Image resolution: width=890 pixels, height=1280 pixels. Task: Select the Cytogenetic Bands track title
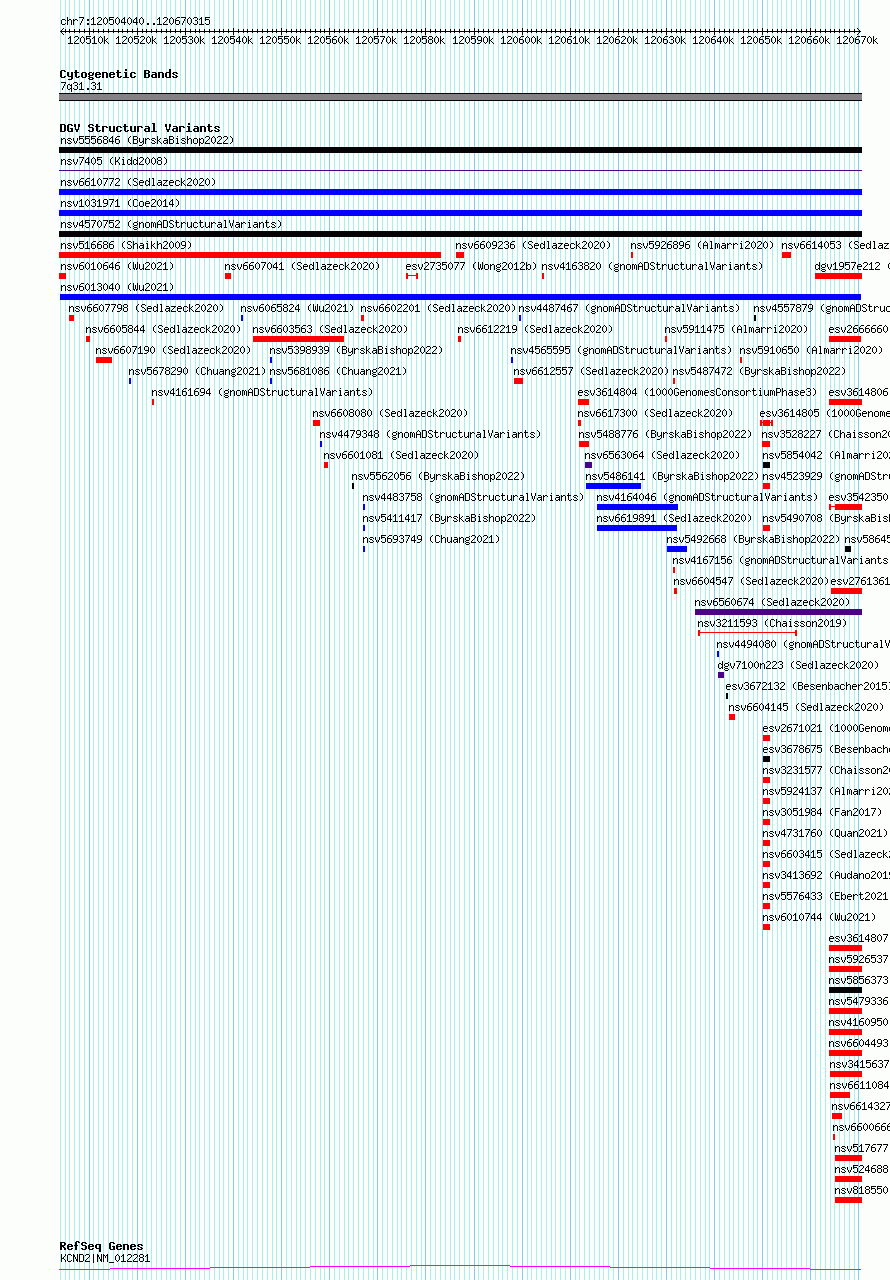(119, 74)
